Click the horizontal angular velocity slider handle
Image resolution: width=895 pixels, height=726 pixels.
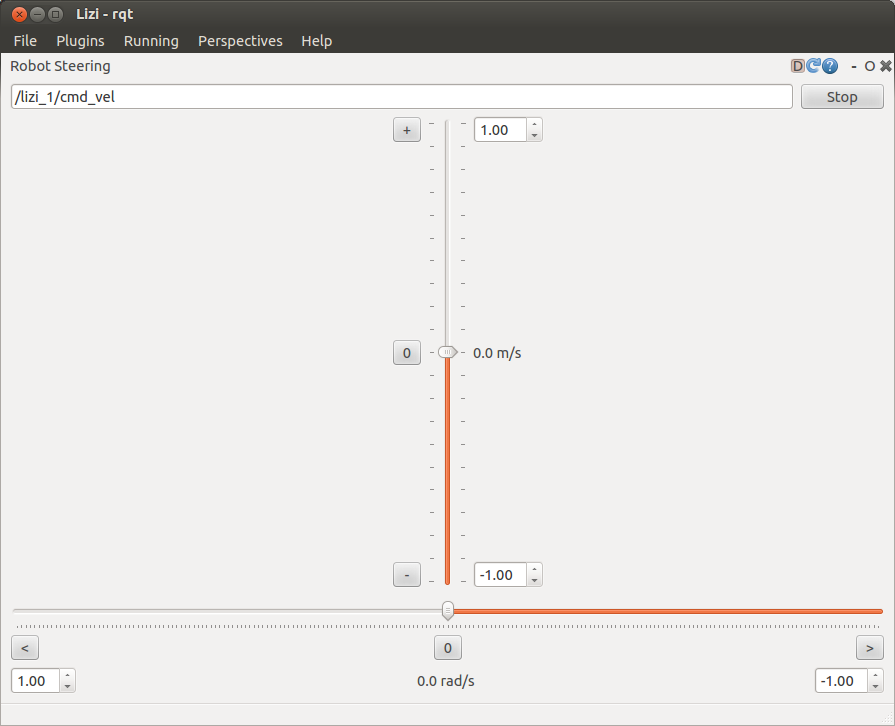(448, 610)
